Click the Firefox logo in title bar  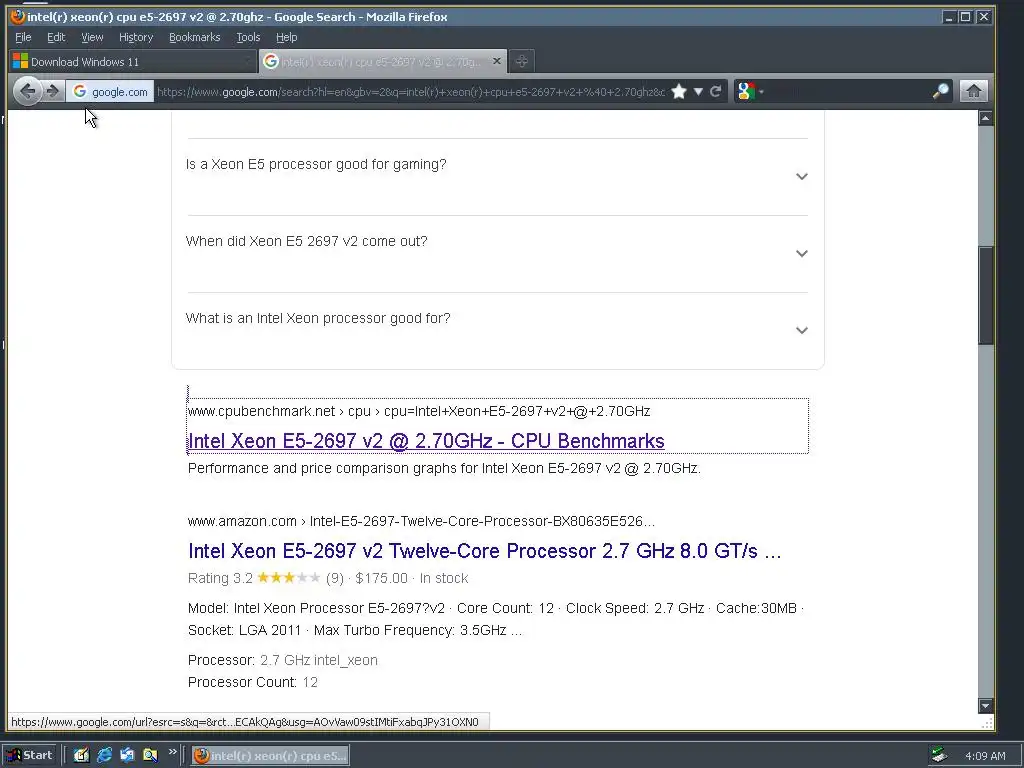coord(18,16)
